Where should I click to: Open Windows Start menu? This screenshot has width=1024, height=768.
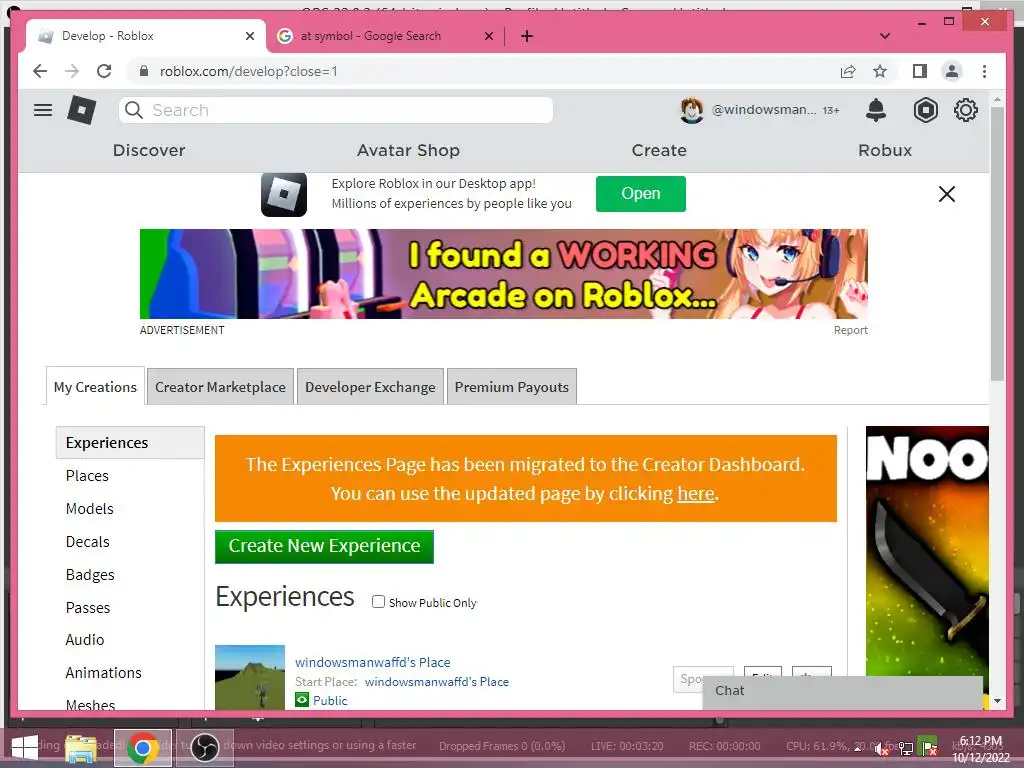[24, 748]
